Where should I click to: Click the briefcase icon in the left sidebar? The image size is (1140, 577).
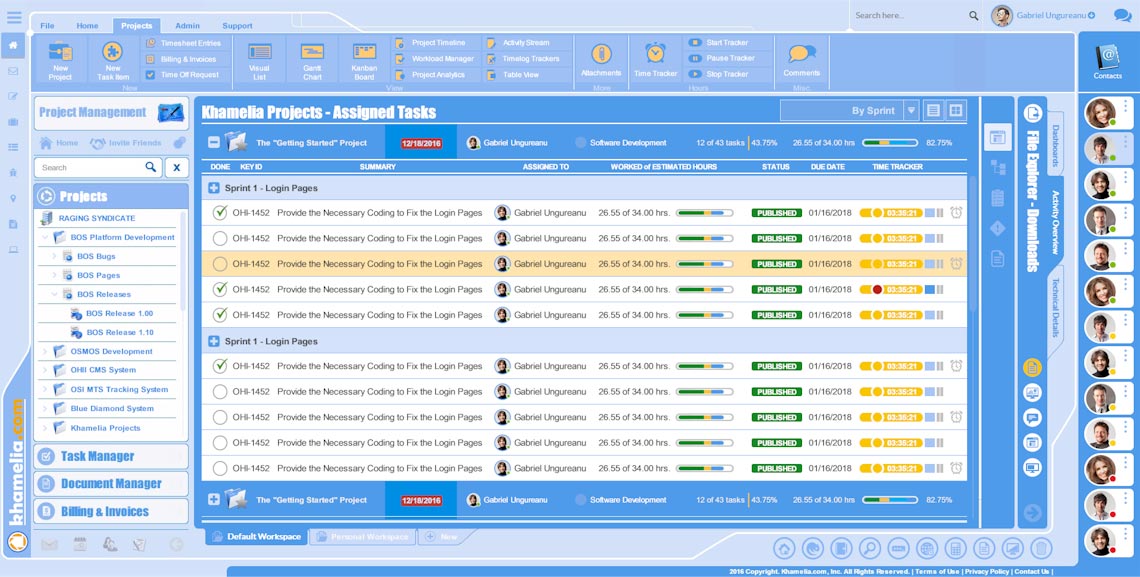pyautogui.click(x=13, y=121)
